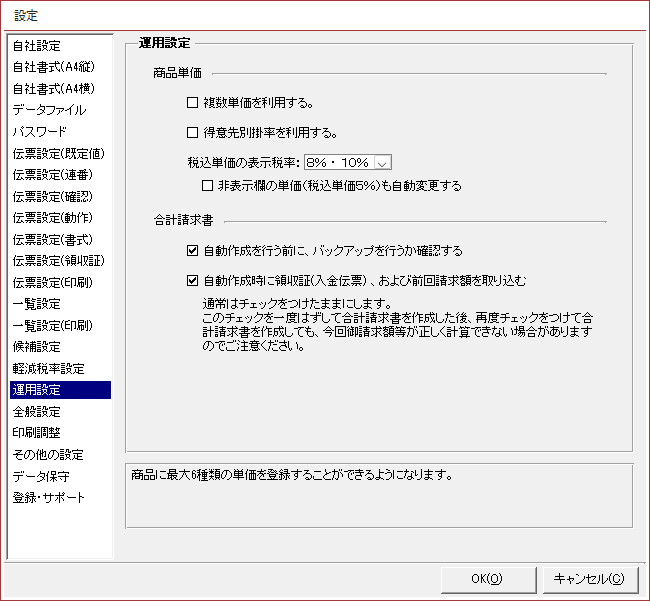Open 伝票設定(動作) settings
The image size is (650, 601).
coord(60,218)
